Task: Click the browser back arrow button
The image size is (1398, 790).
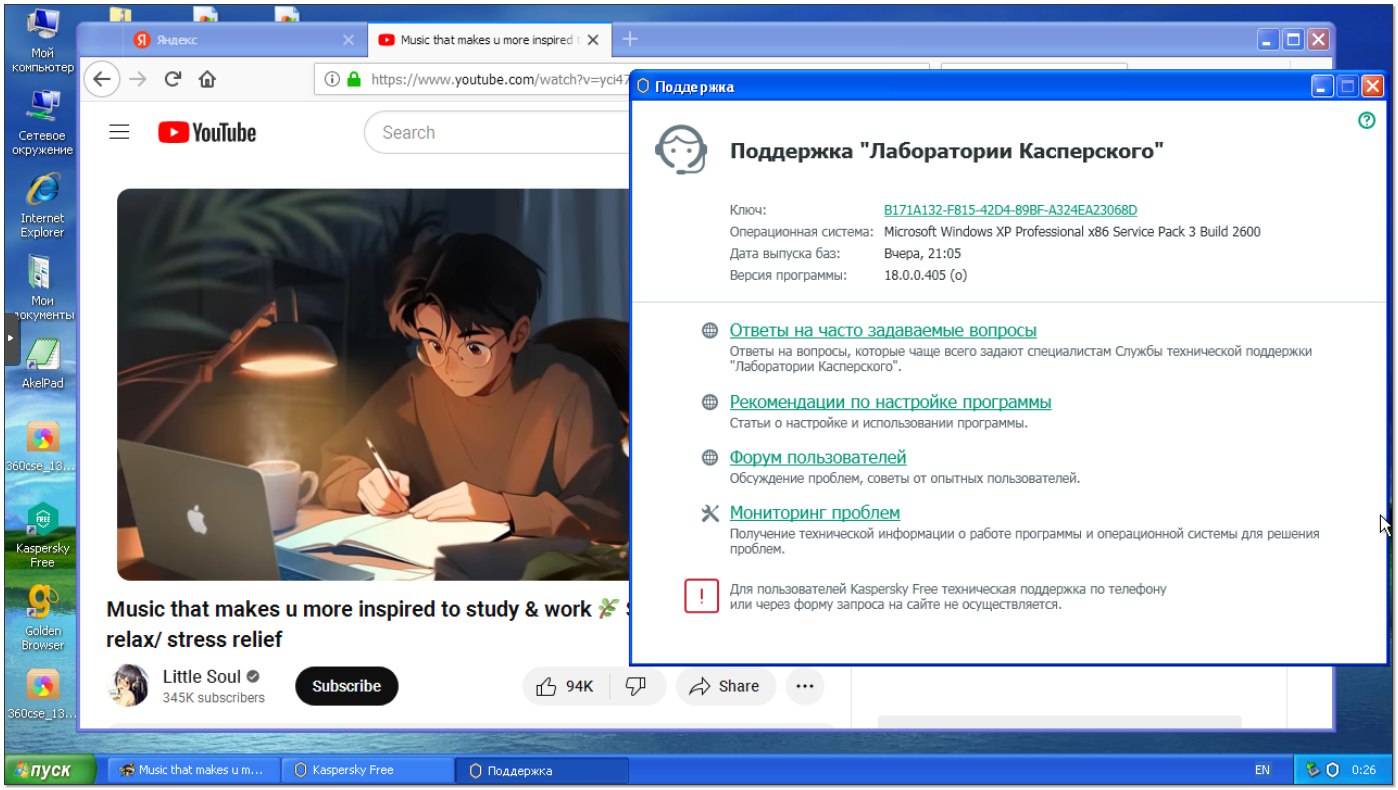Action: [x=102, y=79]
